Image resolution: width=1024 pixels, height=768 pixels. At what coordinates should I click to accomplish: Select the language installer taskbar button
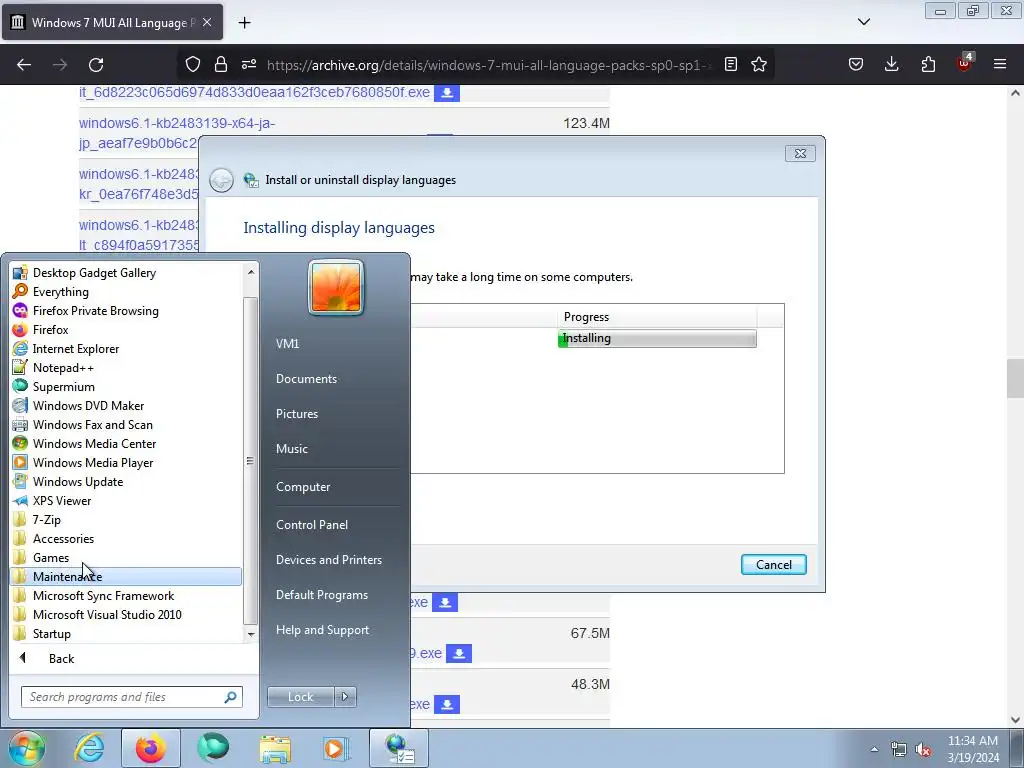click(x=399, y=748)
